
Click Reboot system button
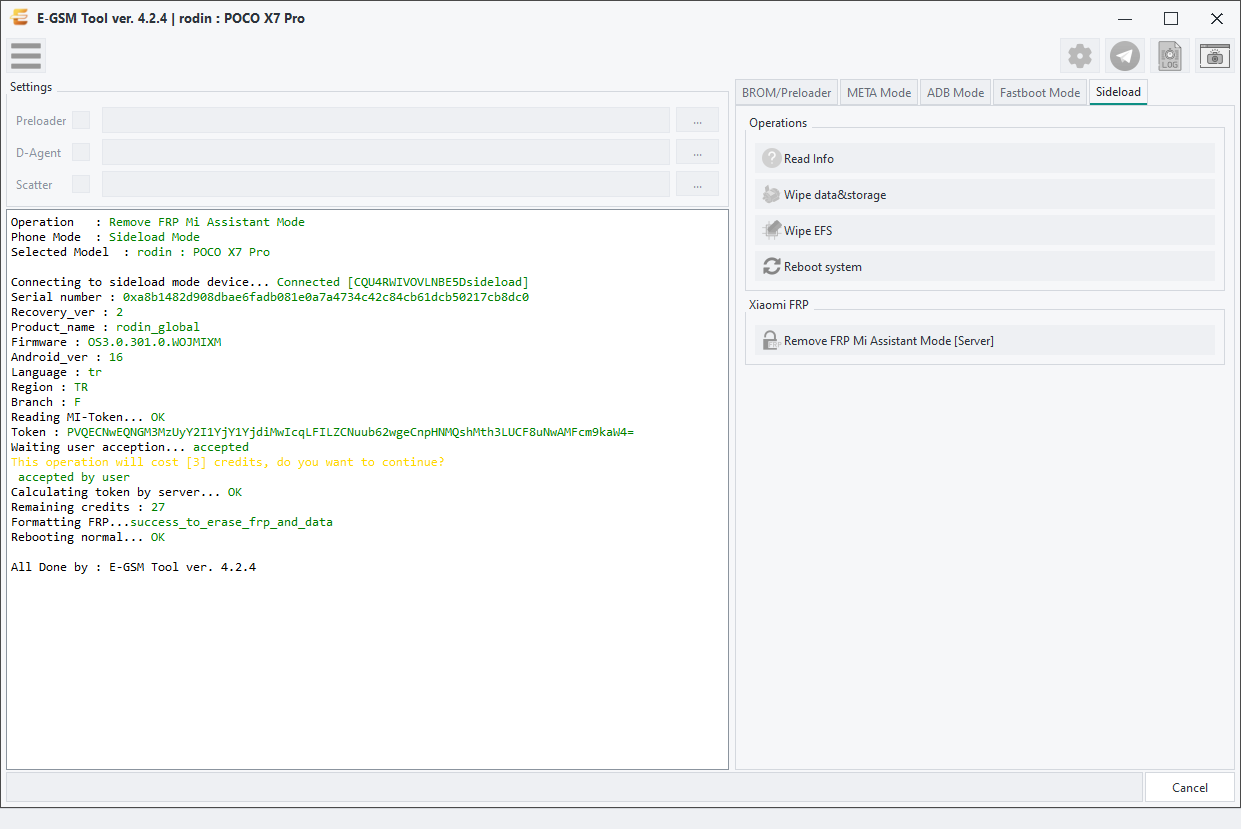click(985, 266)
